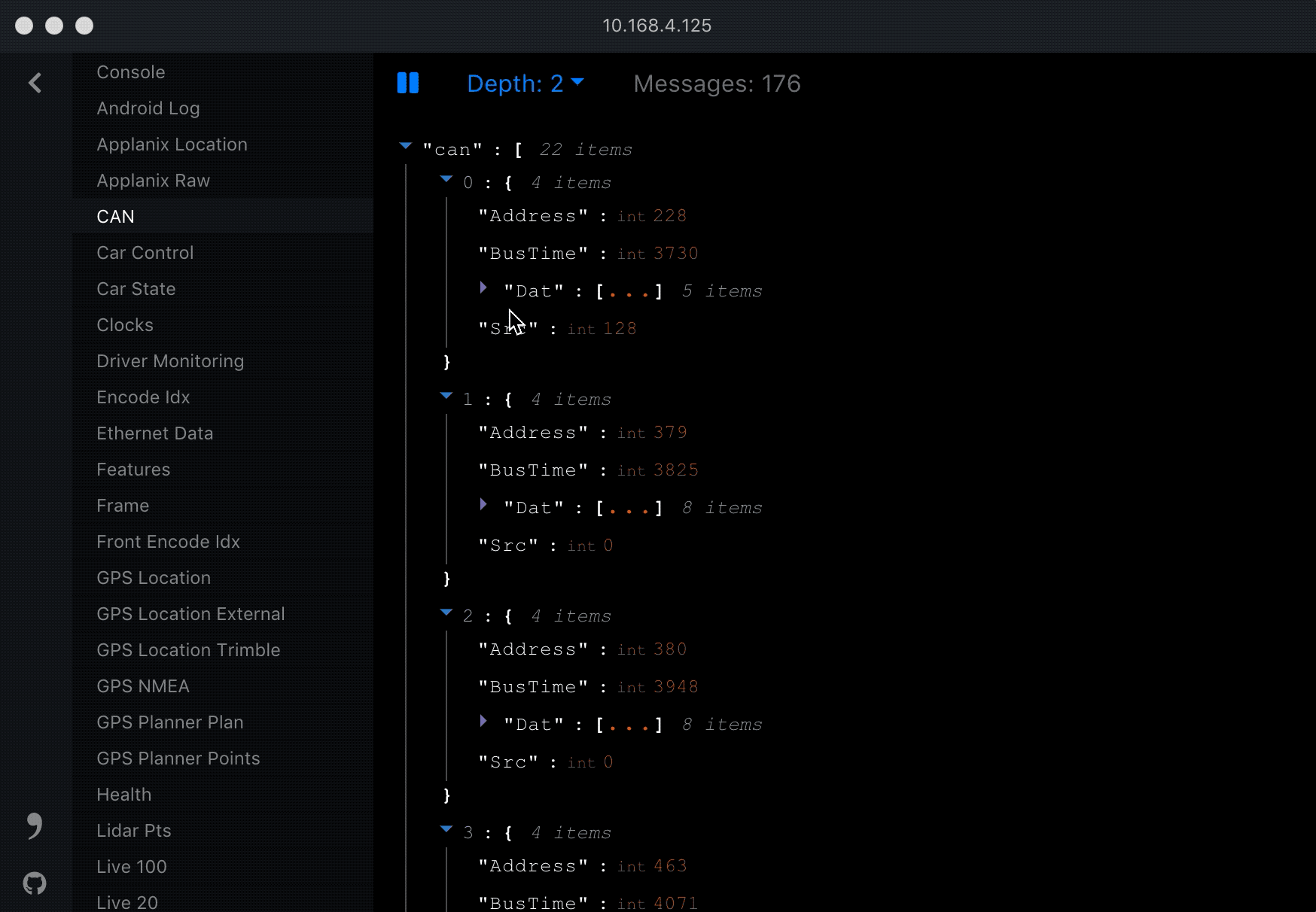1316x912 pixels.
Task: Open Driver Monitoring stream
Action: point(223,361)
